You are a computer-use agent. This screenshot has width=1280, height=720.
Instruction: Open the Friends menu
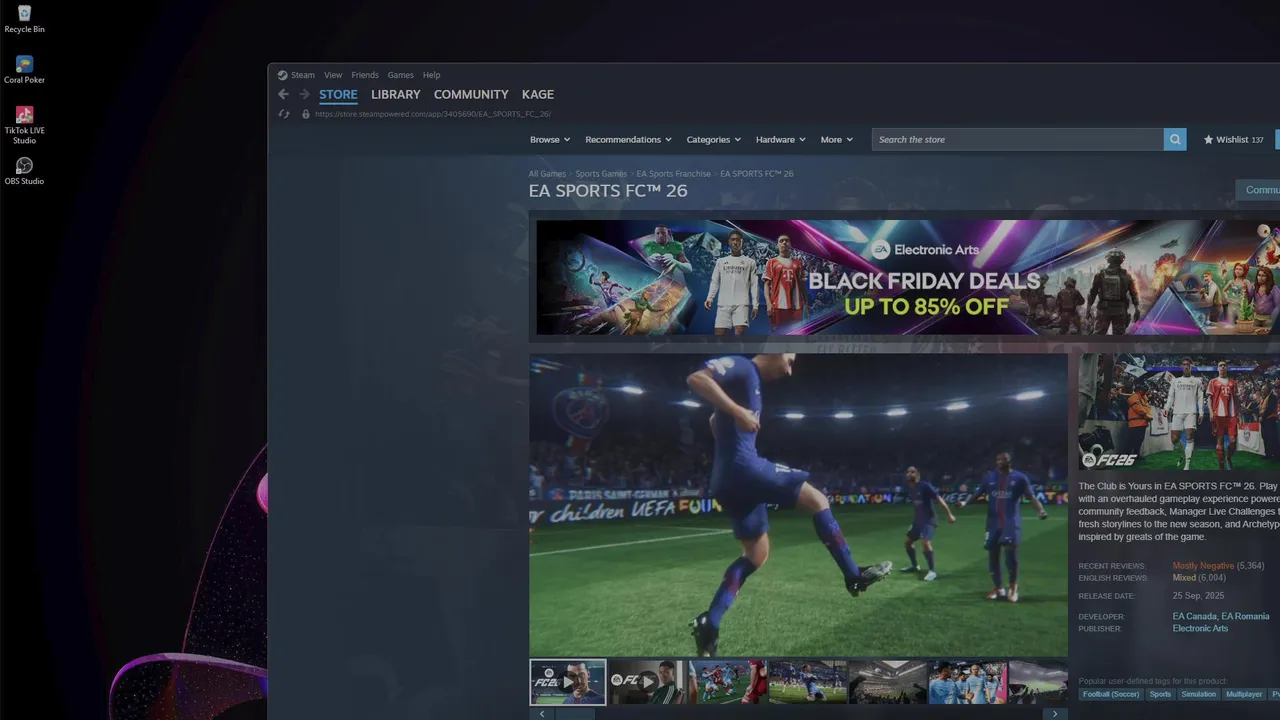[365, 75]
